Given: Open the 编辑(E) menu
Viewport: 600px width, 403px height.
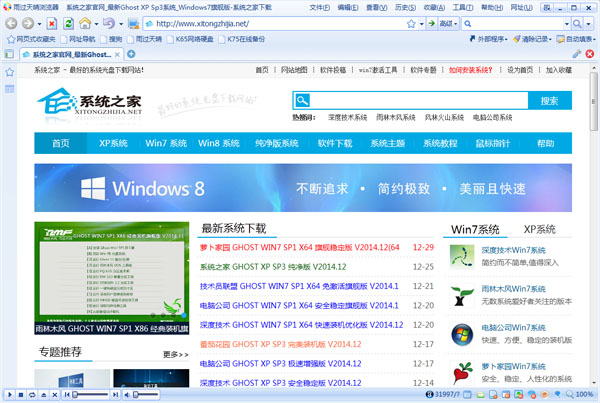Looking at the screenshot, I should point(348,7).
